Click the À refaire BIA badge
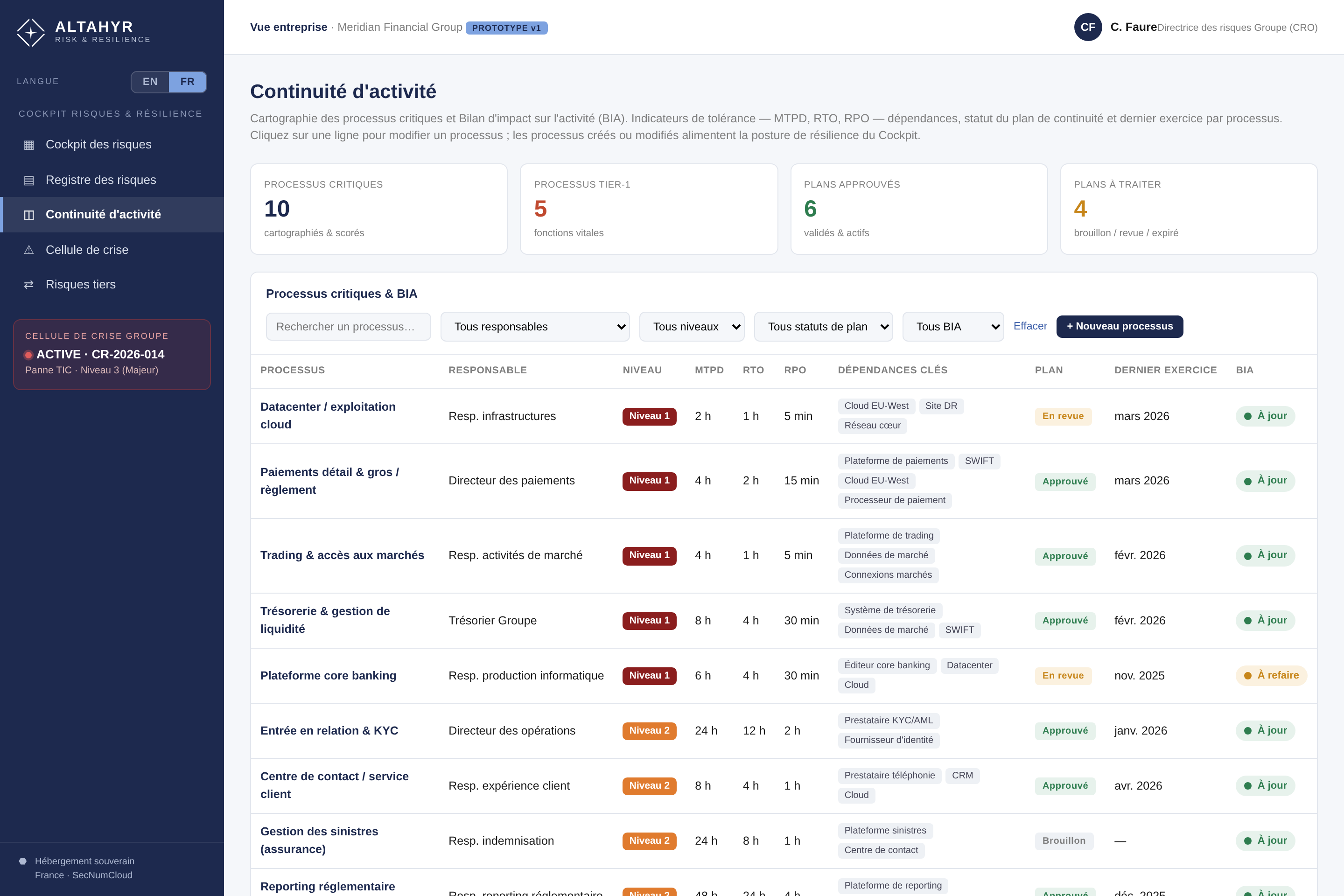This screenshot has height=896, width=1344. [x=1271, y=675]
